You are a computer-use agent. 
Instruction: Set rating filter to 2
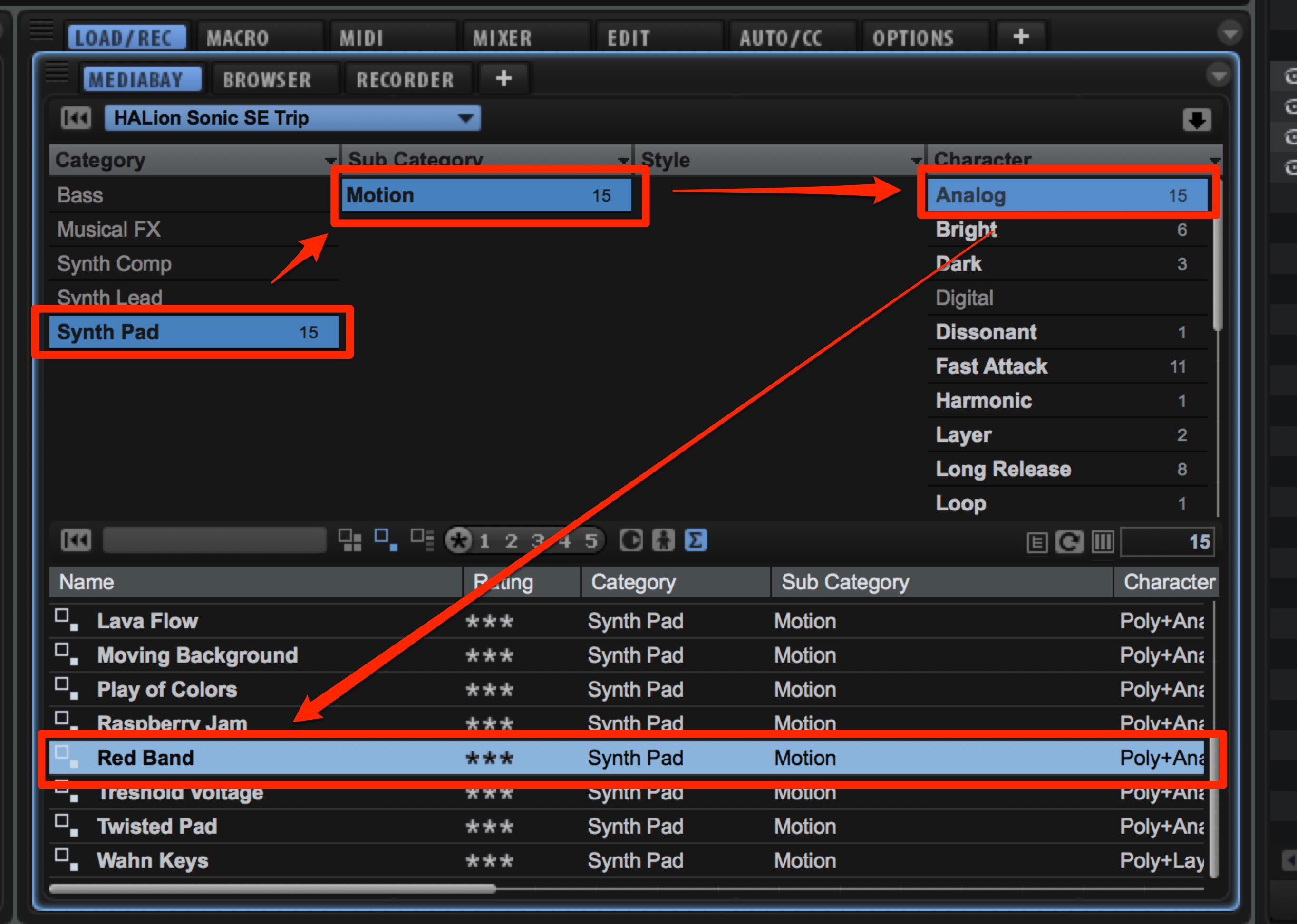511,540
